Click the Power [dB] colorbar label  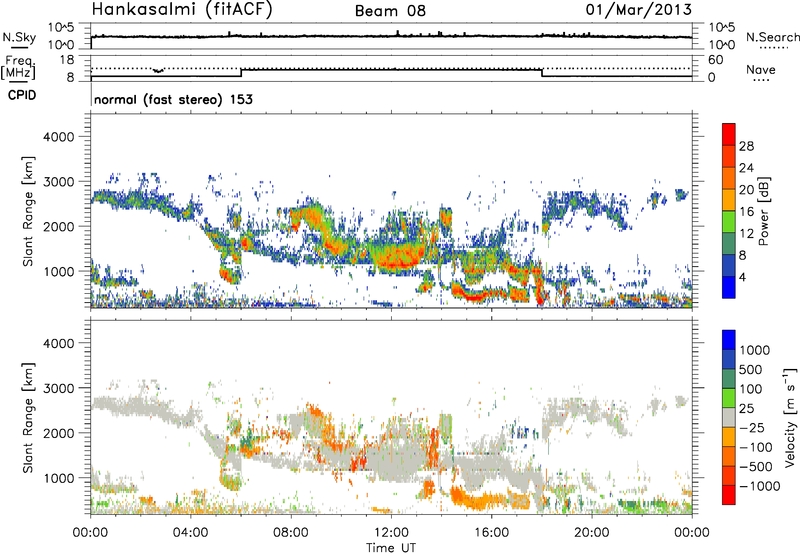pos(763,211)
